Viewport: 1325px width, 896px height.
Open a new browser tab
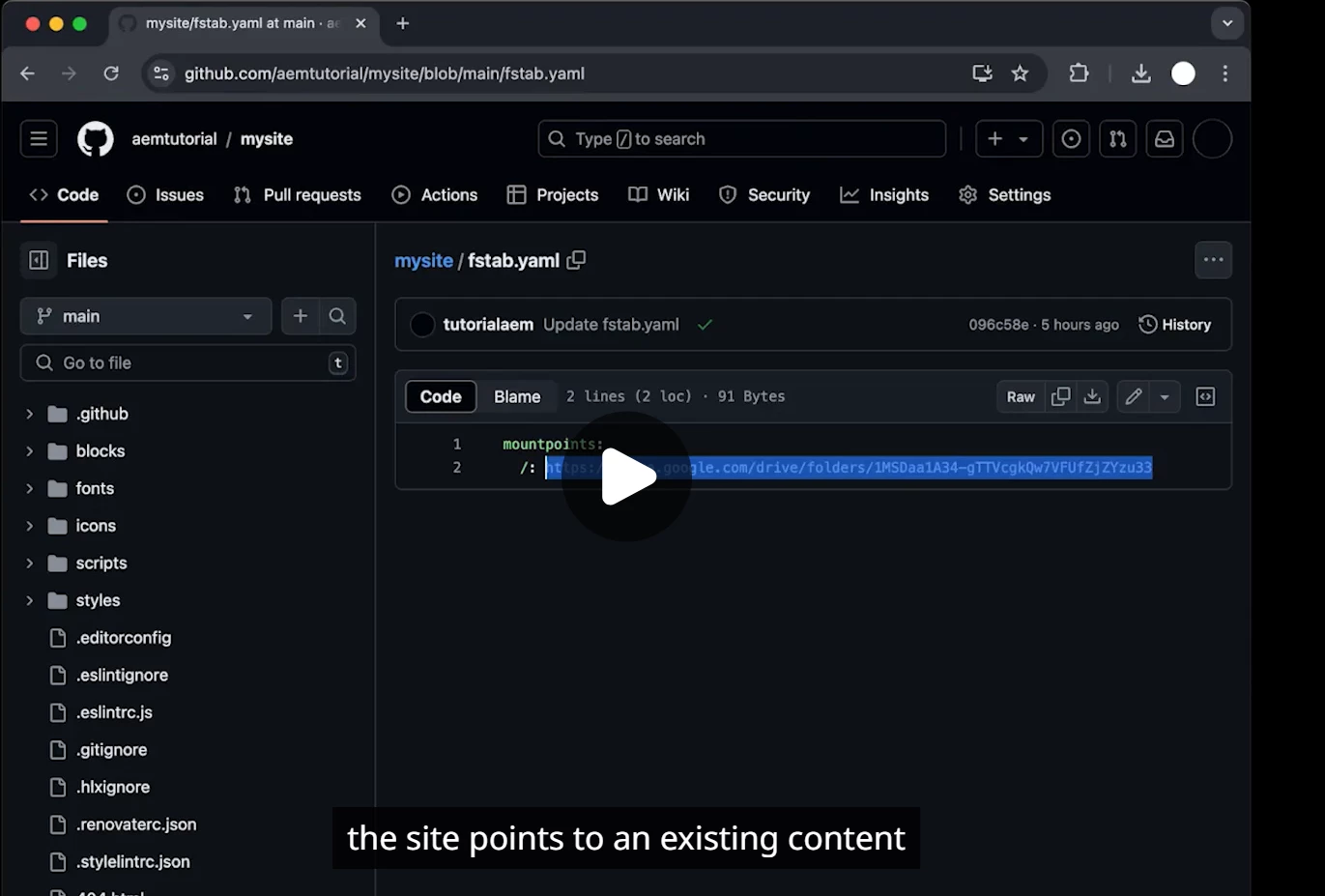403,23
